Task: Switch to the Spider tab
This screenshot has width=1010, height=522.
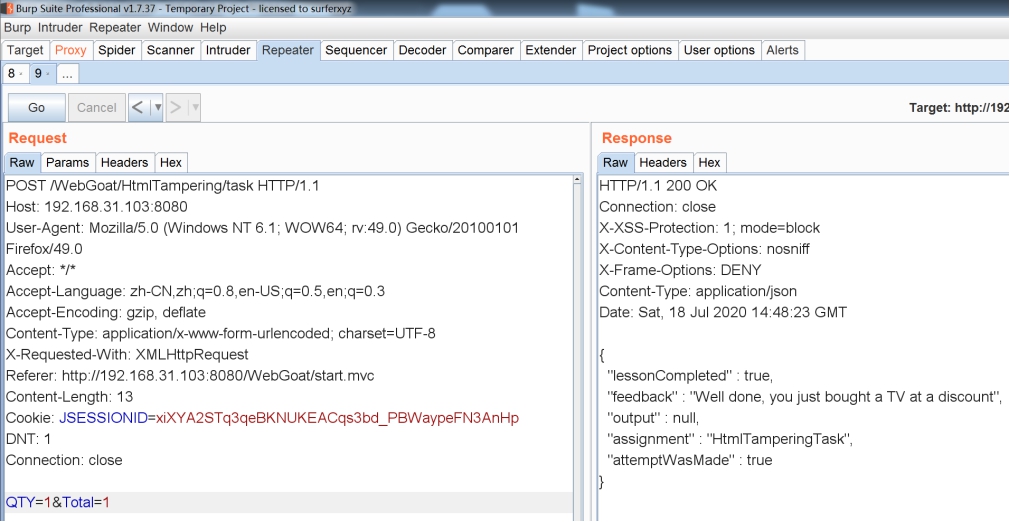Action: [x=117, y=50]
